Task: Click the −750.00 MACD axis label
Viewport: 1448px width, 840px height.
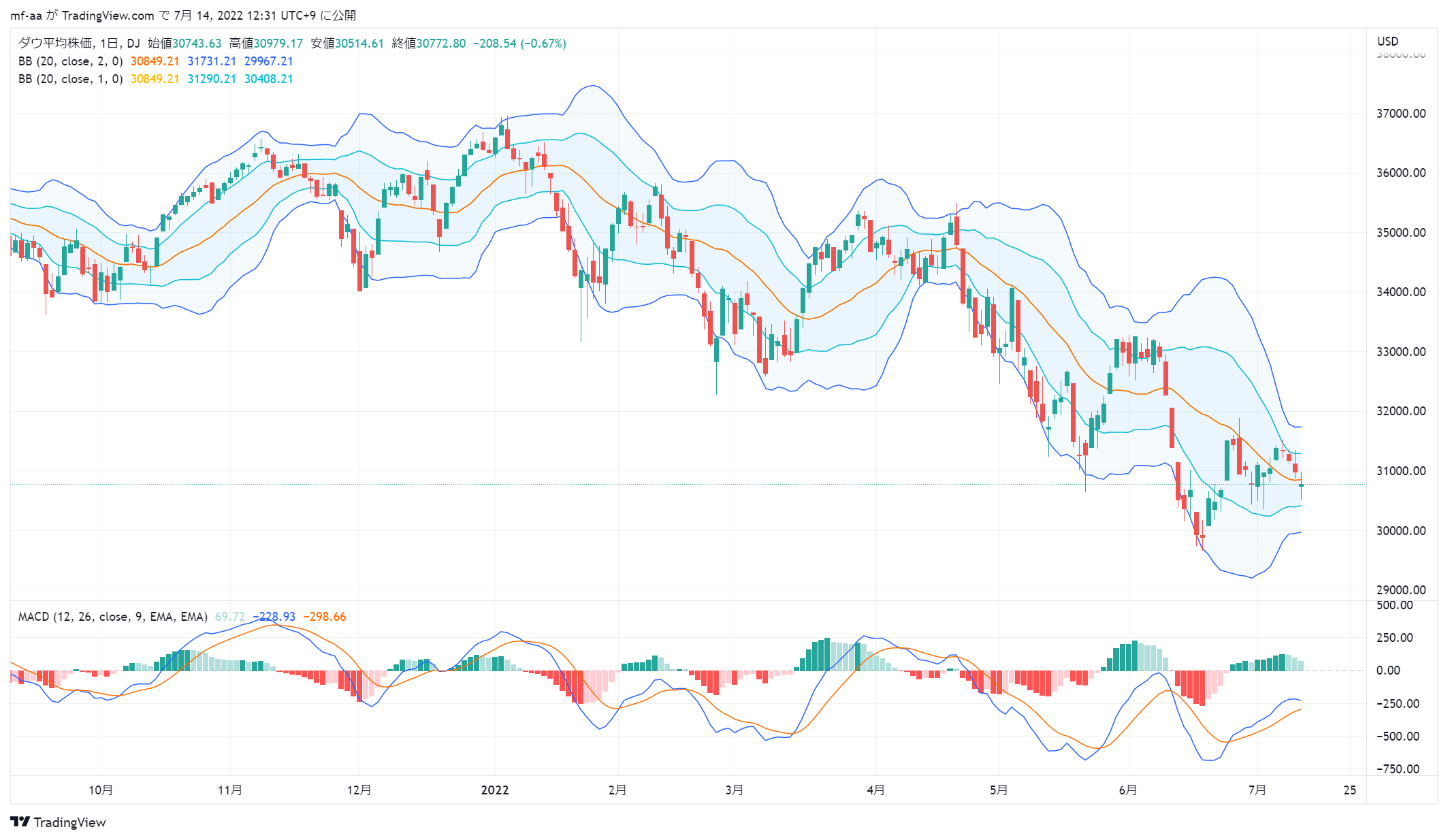Action: pos(1398,769)
